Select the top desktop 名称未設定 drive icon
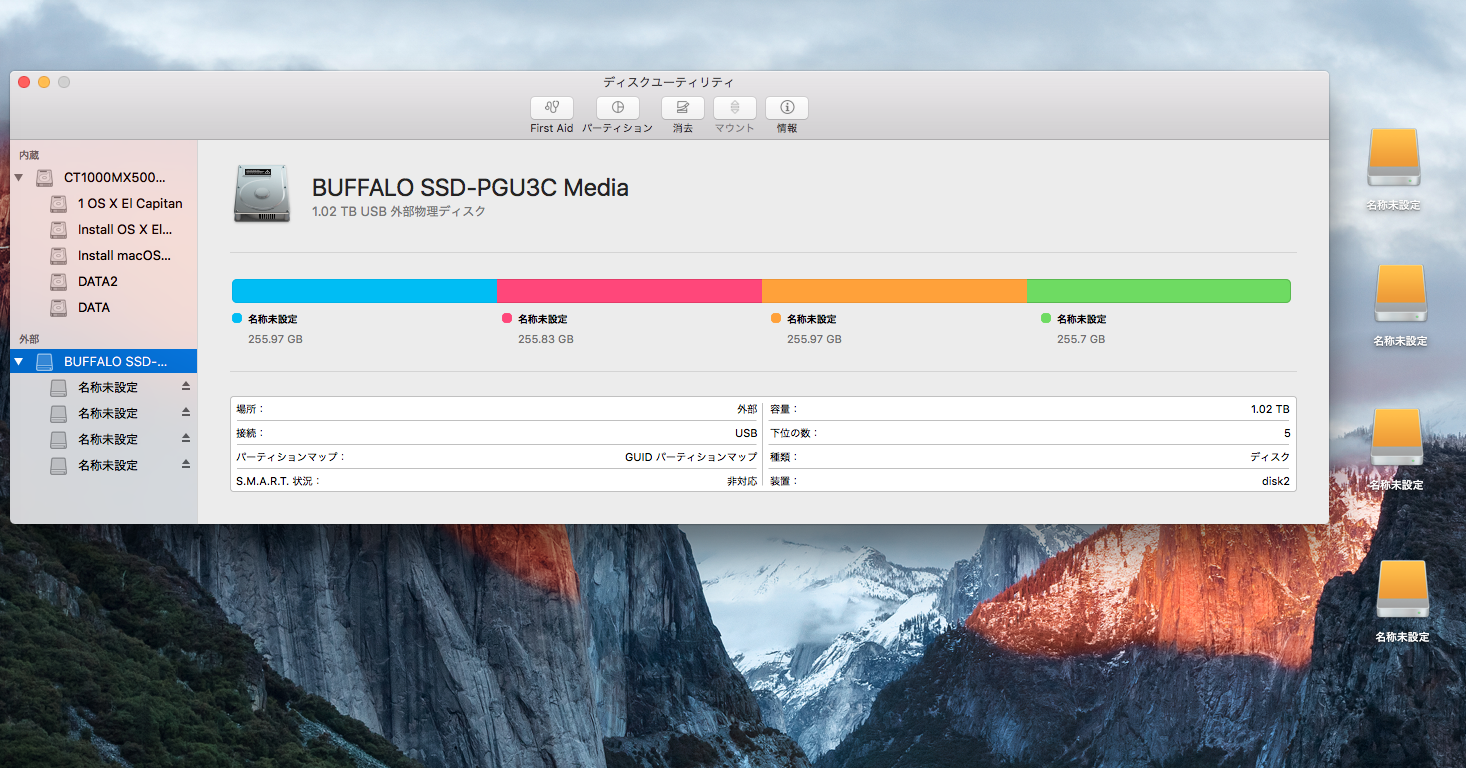Viewport: 1466px width, 768px height. click(1393, 158)
